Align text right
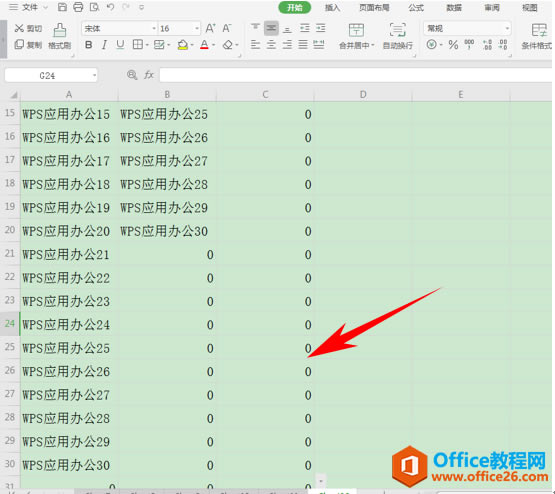 click(x=287, y=45)
